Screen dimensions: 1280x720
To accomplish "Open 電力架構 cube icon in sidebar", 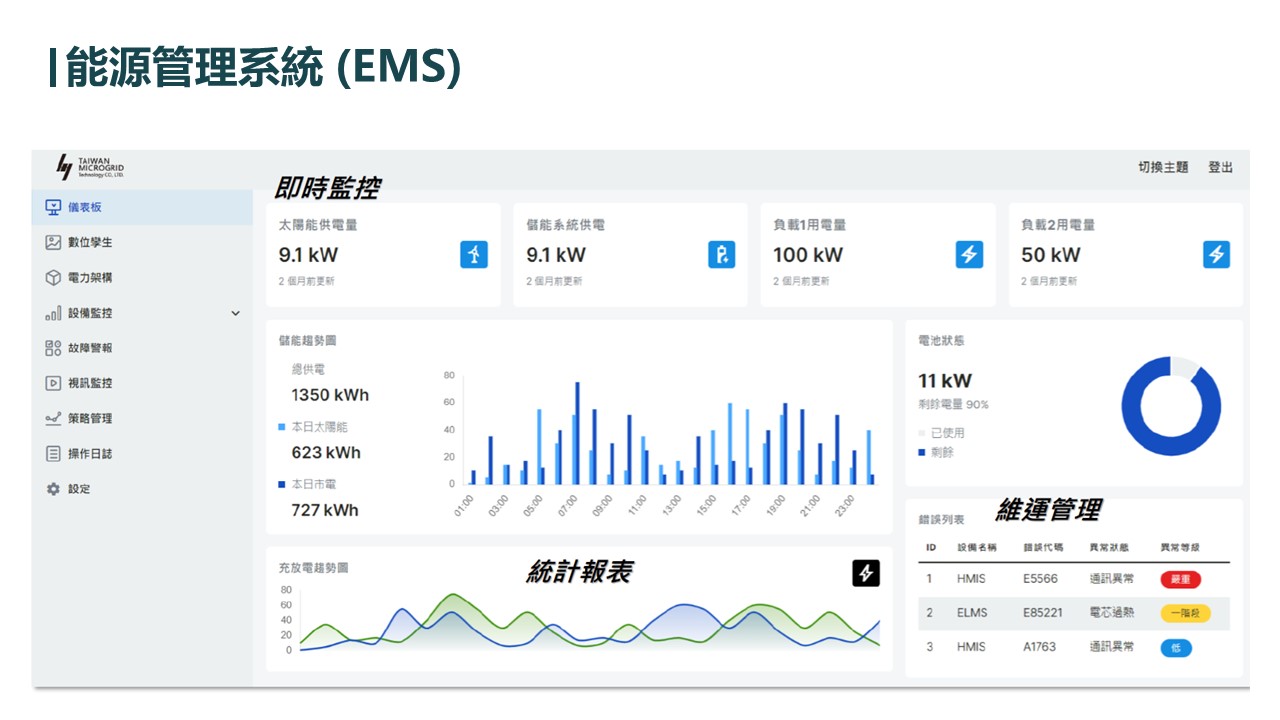I will coord(54,278).
